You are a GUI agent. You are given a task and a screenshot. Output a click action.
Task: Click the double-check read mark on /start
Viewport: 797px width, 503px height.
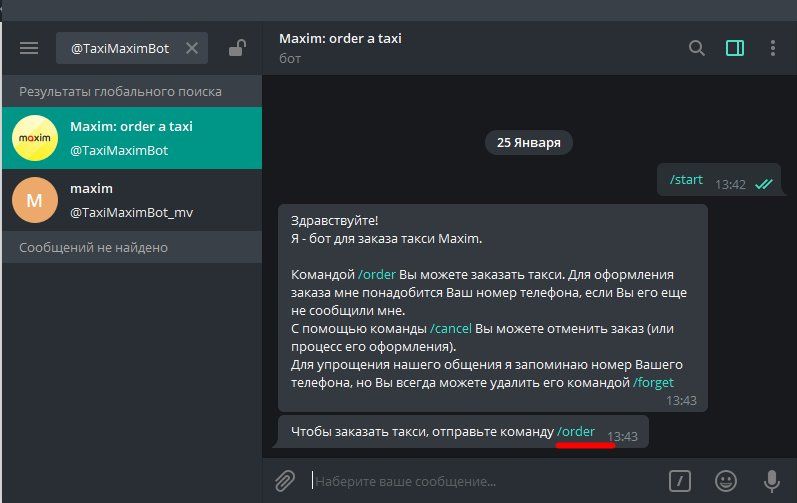tap(763, 184)
